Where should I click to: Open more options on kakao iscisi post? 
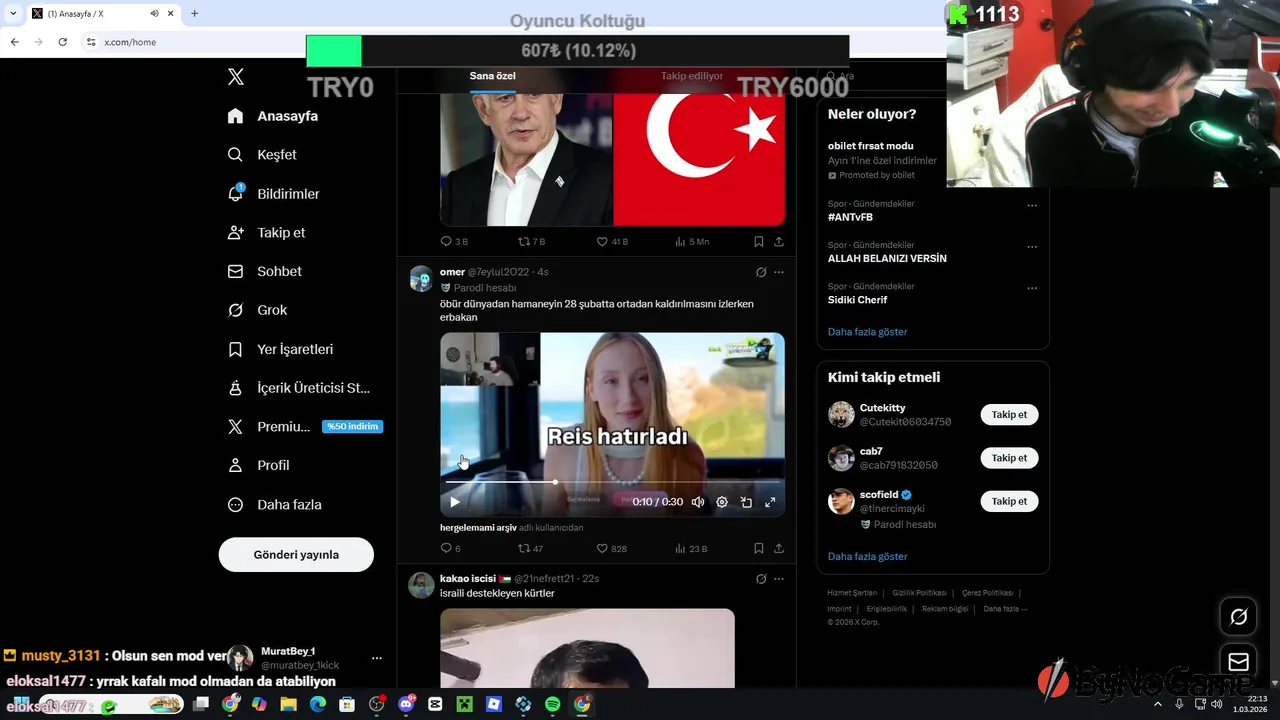coord(779,579)
